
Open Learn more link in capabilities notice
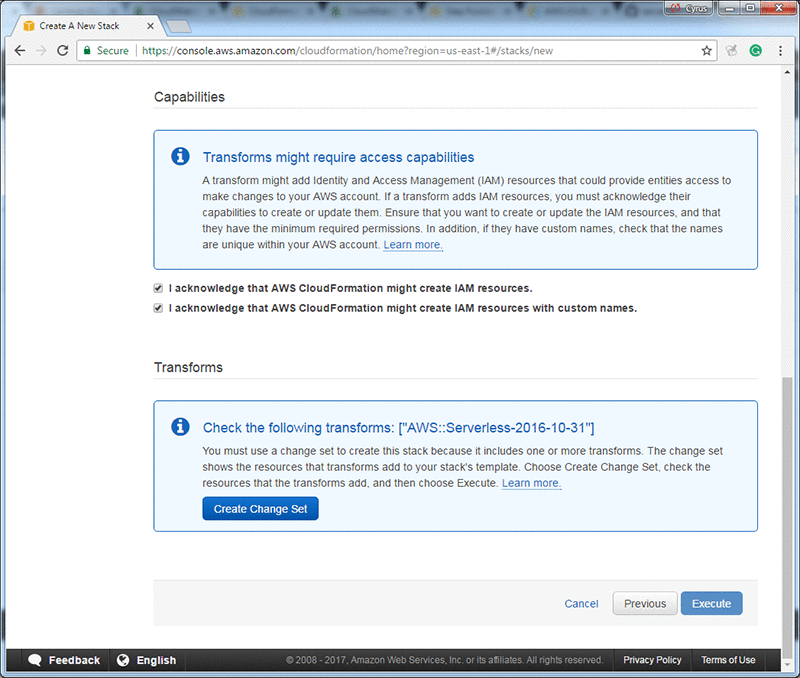(x=413, y=245)
